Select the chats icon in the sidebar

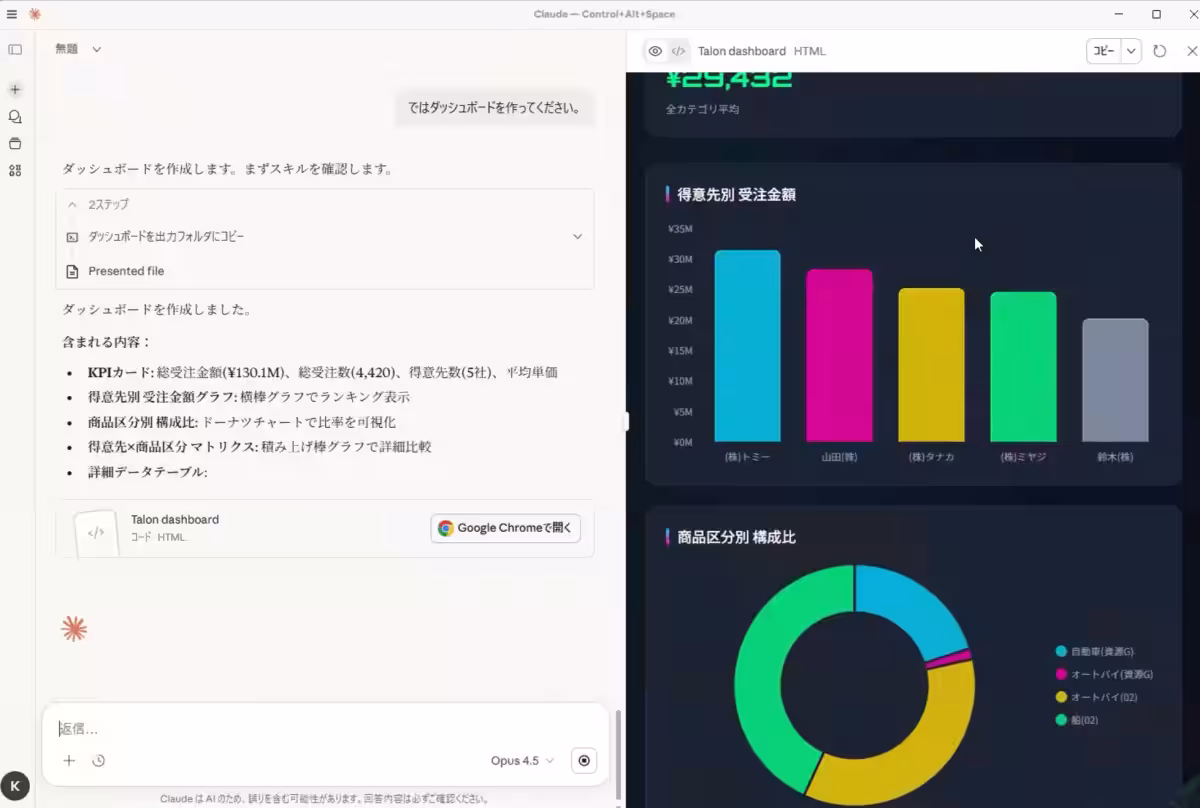(15, 116)
